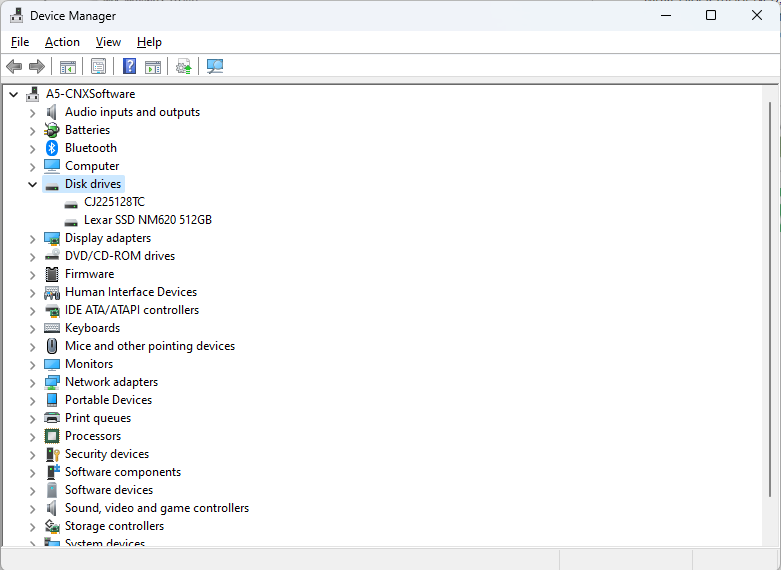This screenshot has height=570, width=781.
Task: Select the CJ225128TC disk drive
Action: pyautogui.click(x=115, y=202)
